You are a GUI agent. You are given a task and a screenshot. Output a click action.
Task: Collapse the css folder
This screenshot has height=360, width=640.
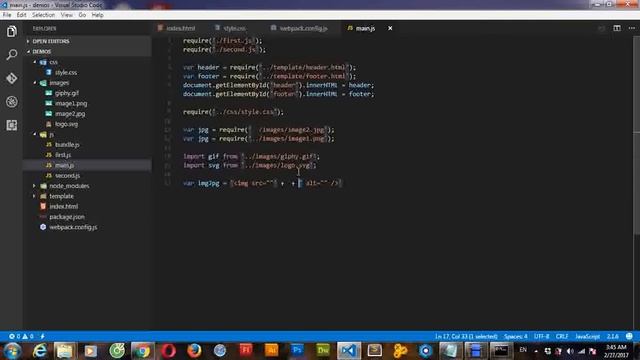53,62
